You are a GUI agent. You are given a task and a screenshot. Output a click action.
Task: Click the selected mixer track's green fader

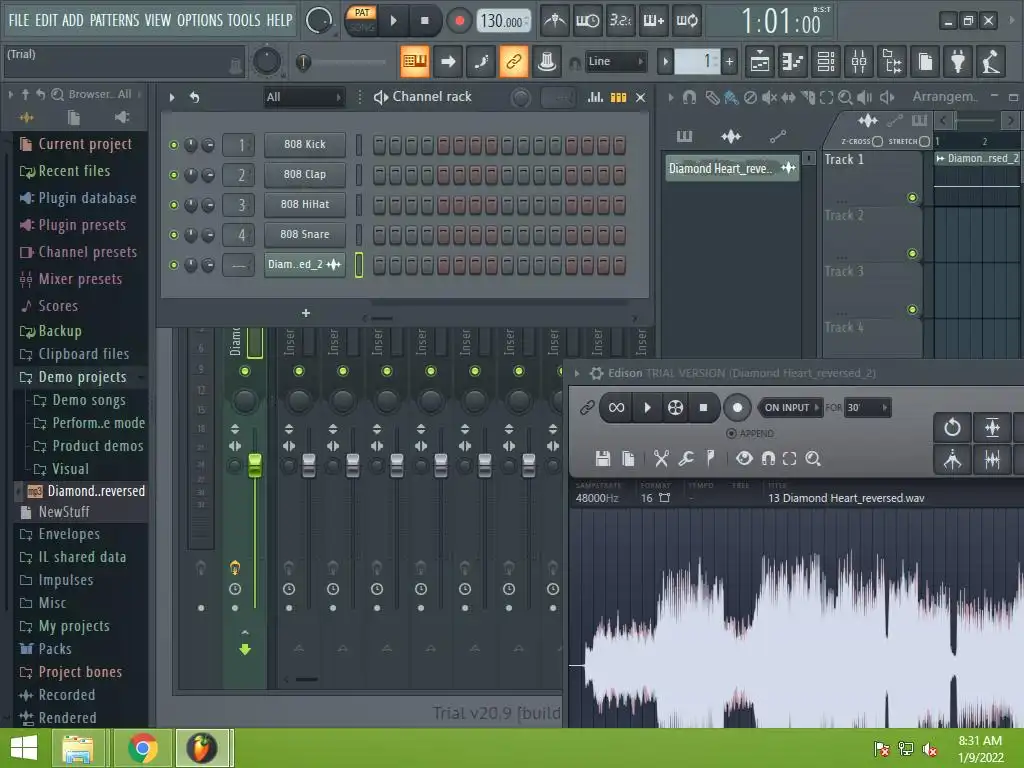pos(255,465)
